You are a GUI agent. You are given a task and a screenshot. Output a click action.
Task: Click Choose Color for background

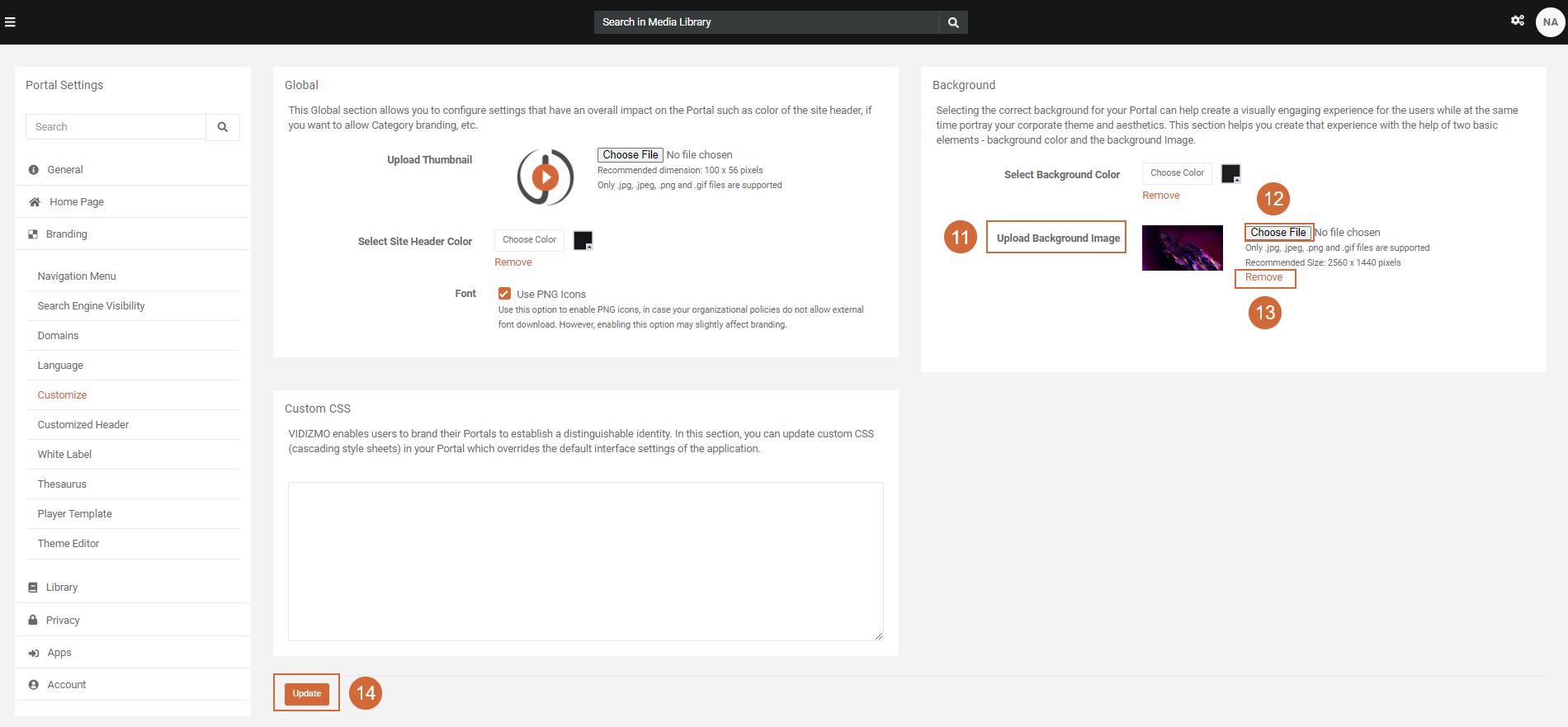[1177, 173]
